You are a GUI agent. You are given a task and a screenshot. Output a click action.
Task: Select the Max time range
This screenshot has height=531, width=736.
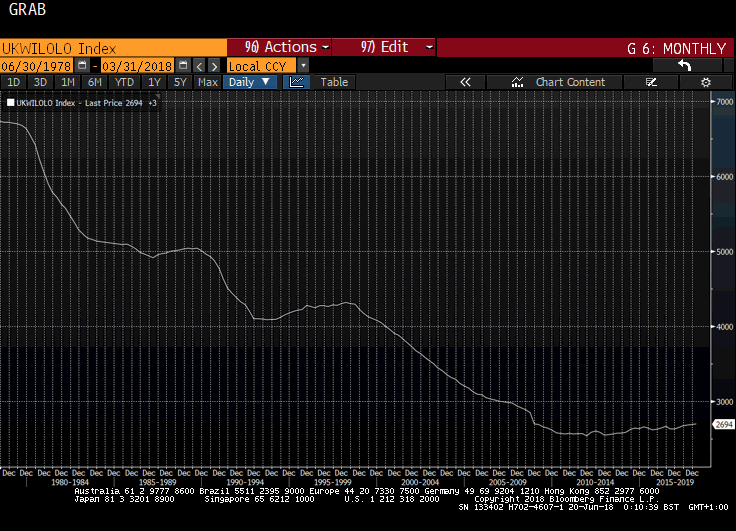(x=208, y=82)
